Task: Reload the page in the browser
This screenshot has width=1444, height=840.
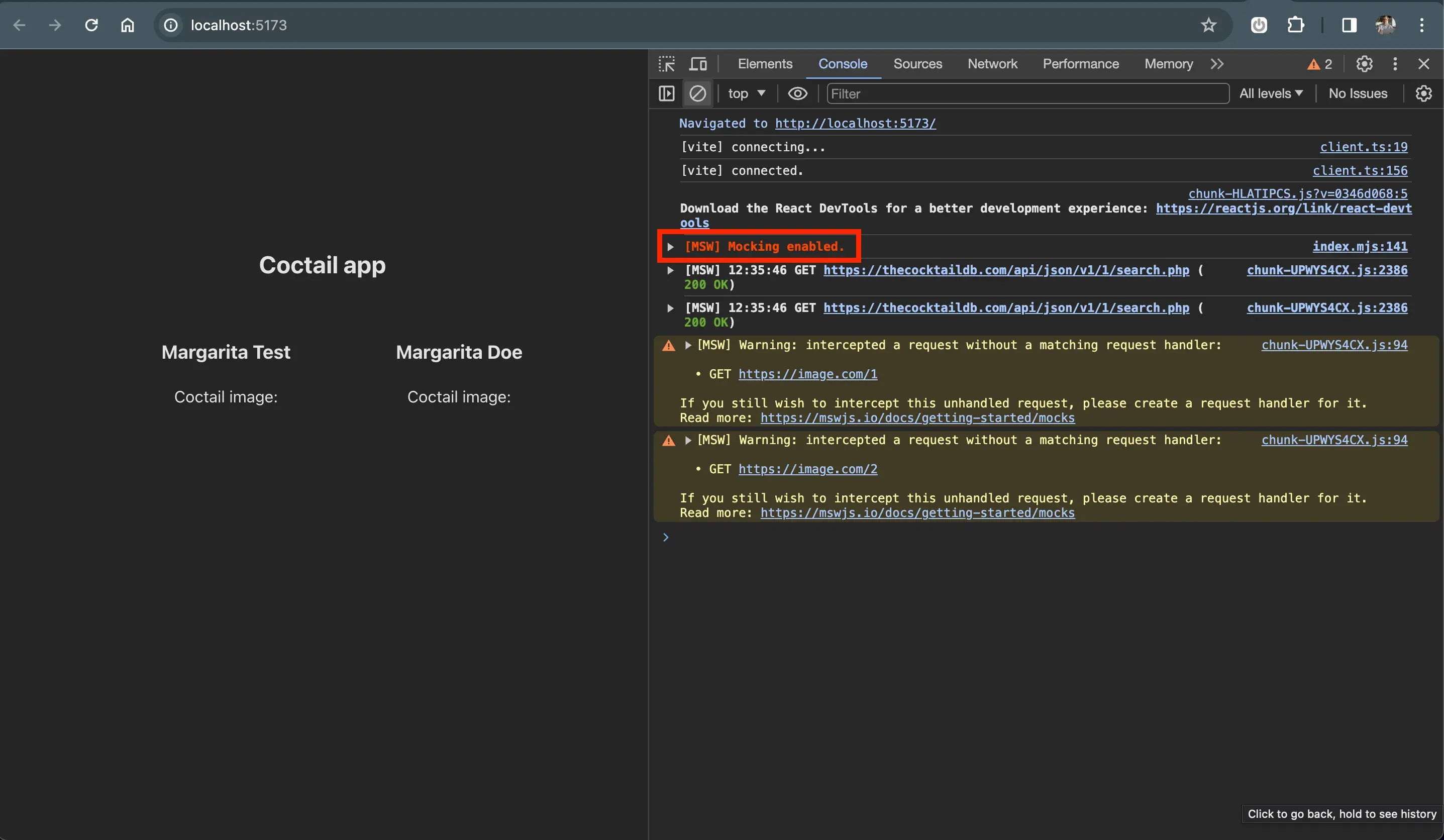Action: click(x=91, y=25)
